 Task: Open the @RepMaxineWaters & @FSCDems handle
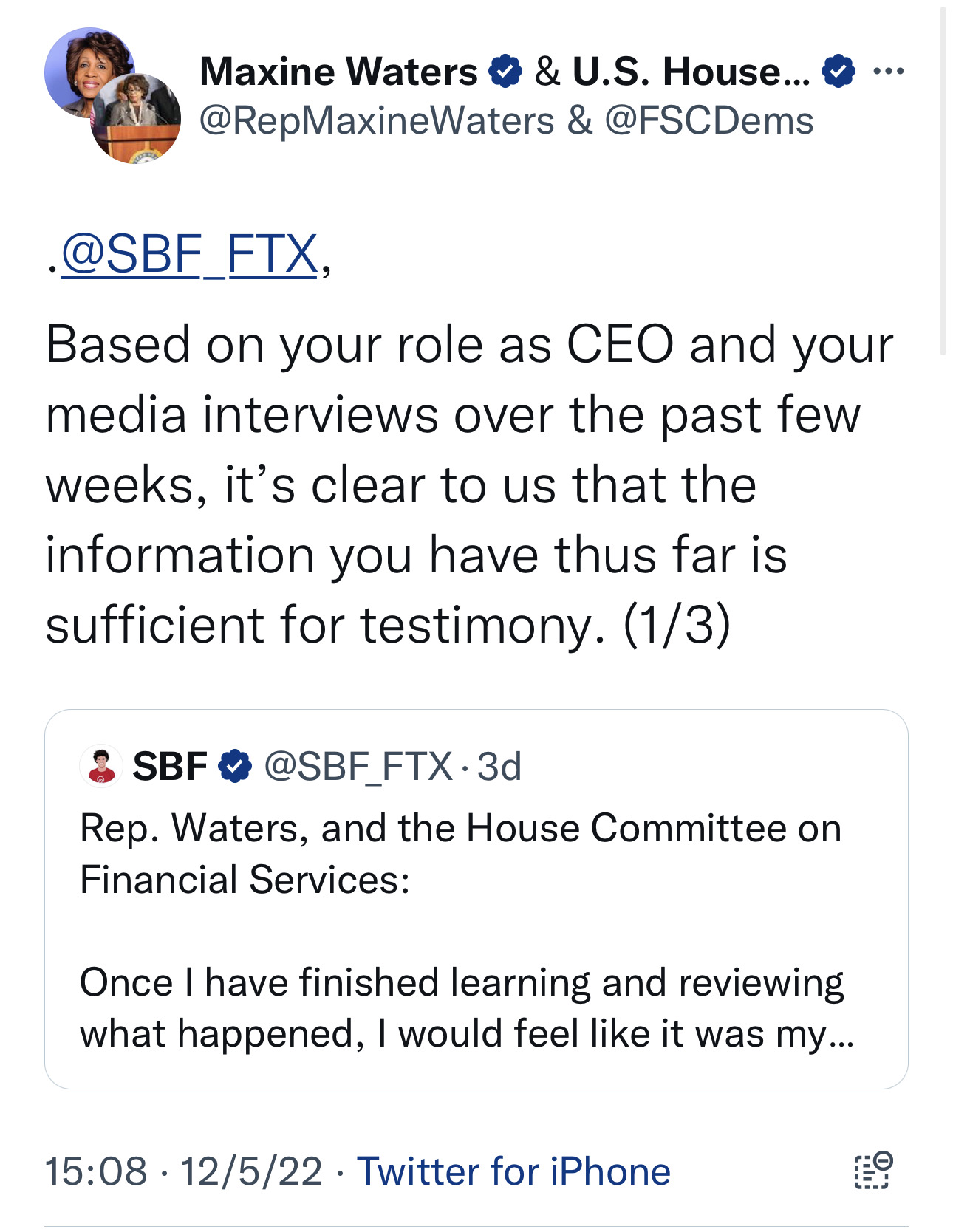(x=506, y=121)
